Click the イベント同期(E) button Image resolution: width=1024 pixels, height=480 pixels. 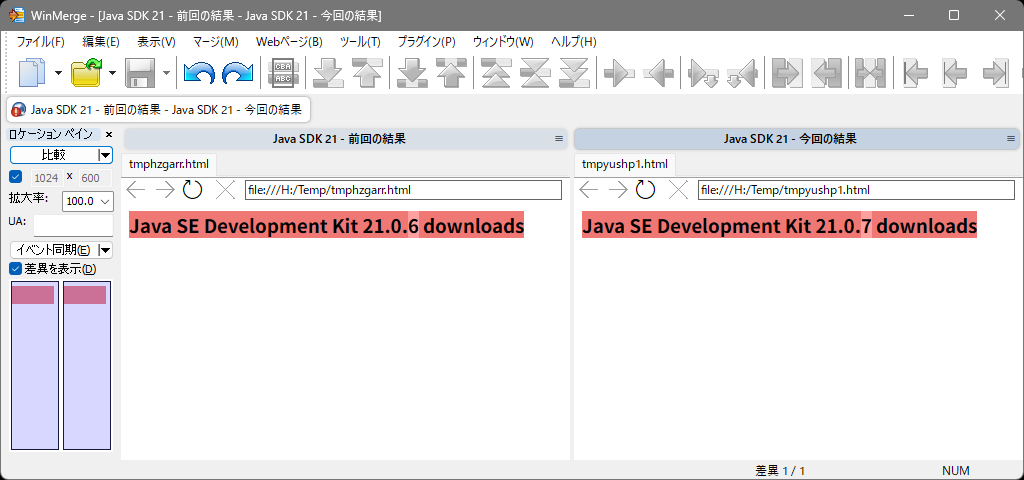54,250
